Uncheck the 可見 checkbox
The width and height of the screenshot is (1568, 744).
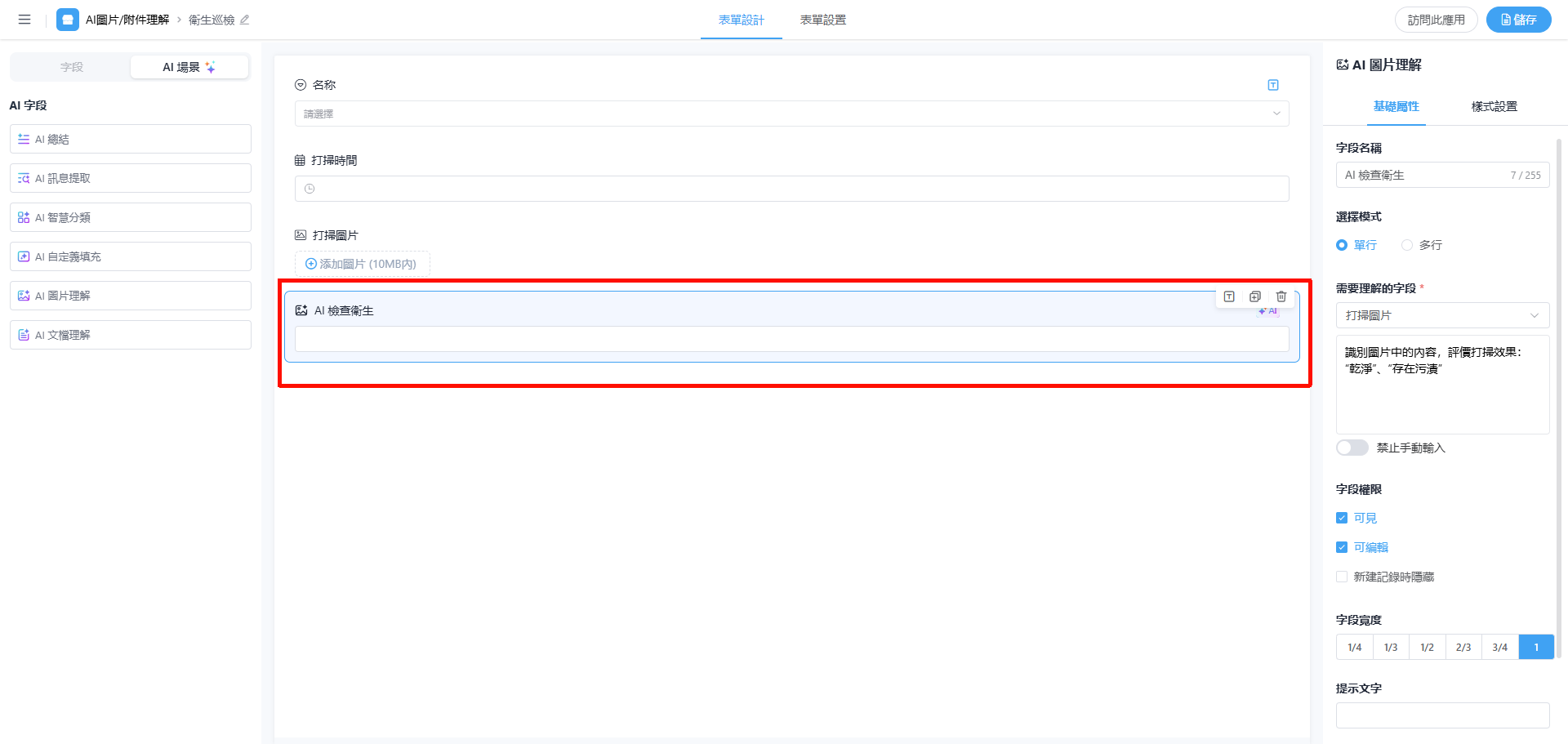(1342, 518)
